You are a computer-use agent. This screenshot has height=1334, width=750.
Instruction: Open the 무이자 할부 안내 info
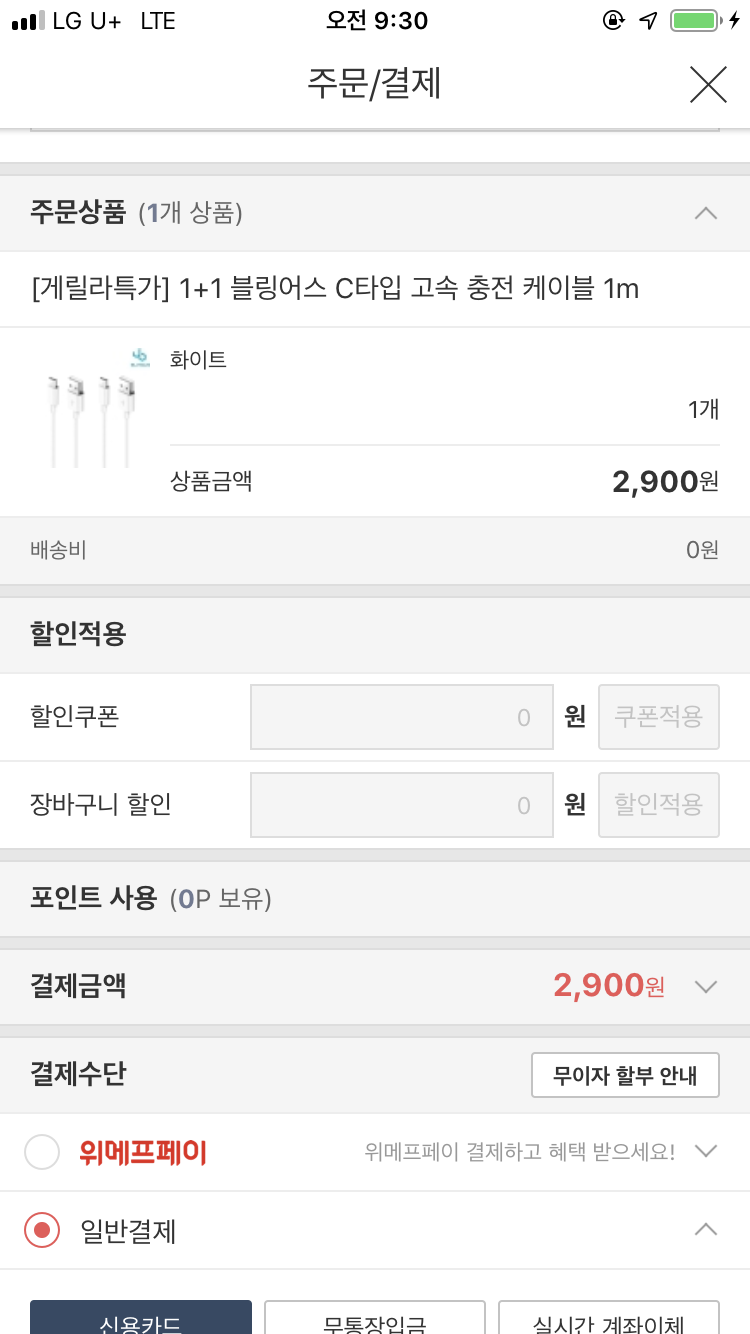pyautogui.click(x=625, y=1076)
